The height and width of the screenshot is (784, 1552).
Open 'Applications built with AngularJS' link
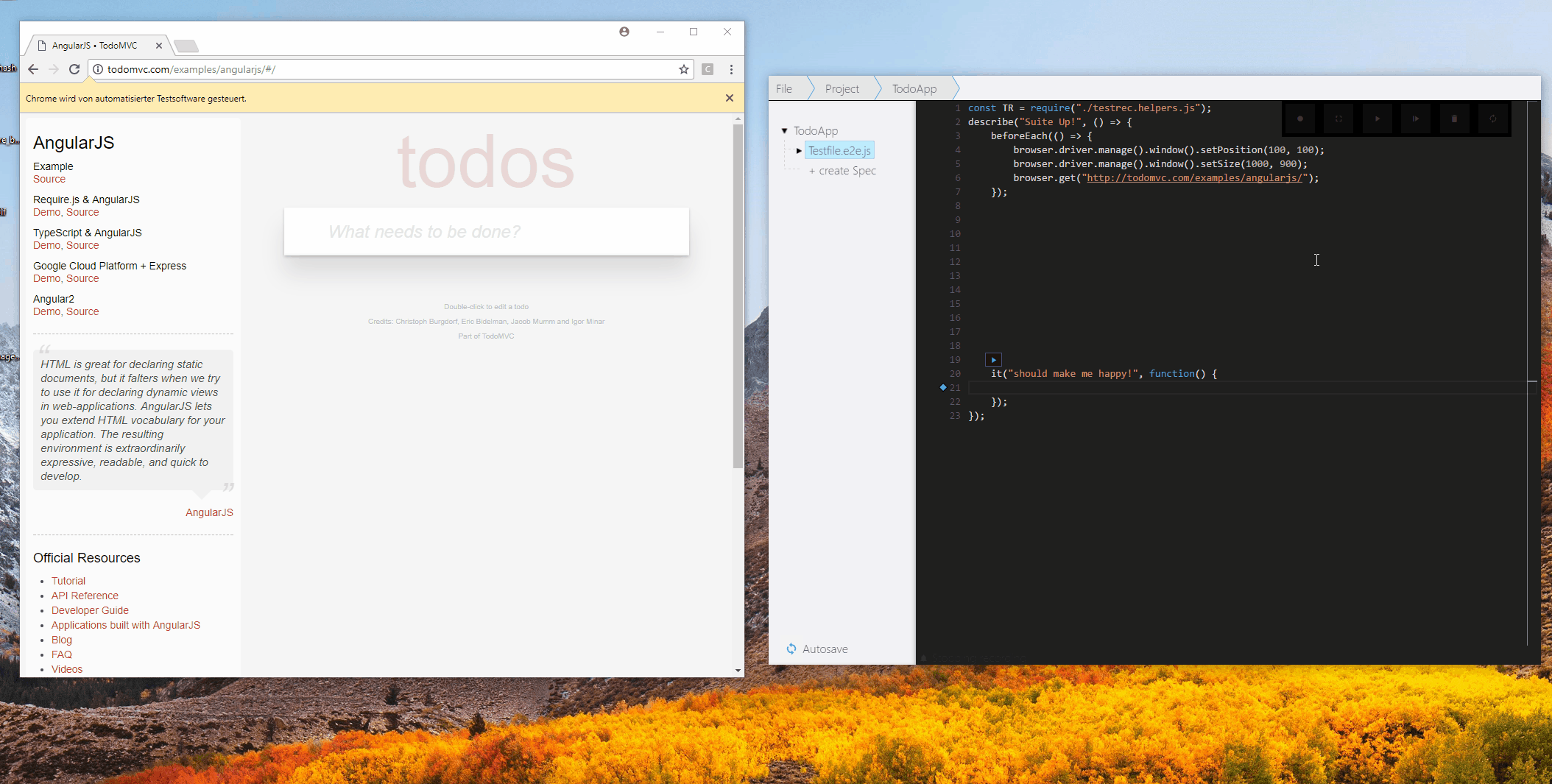pos(126,625)
